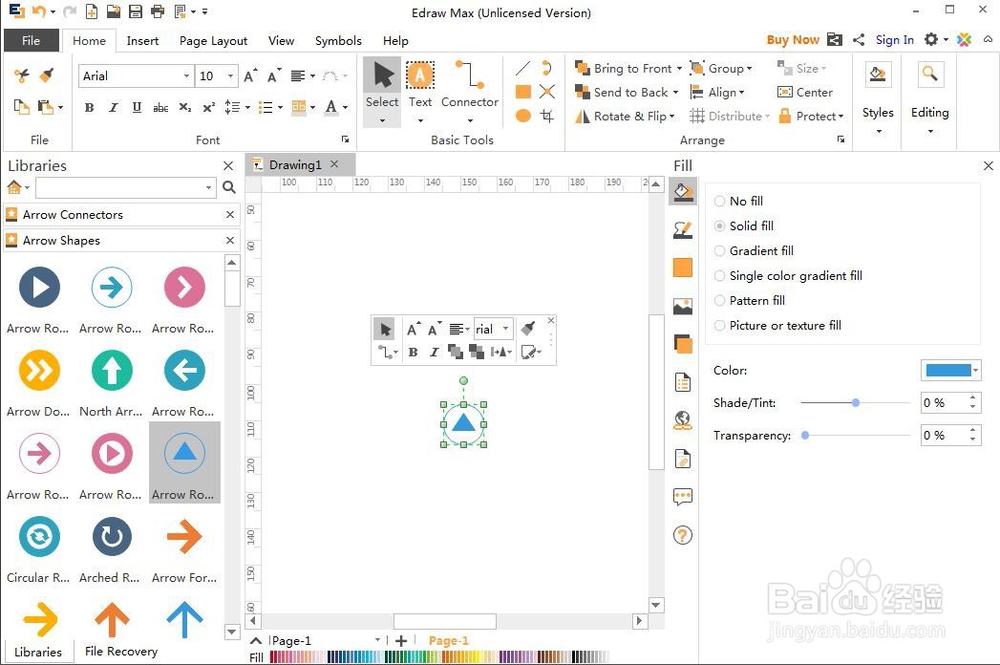Open the Line format panel icon
The width and height of the screenshot is (1000, 665).
pos(682,230)
